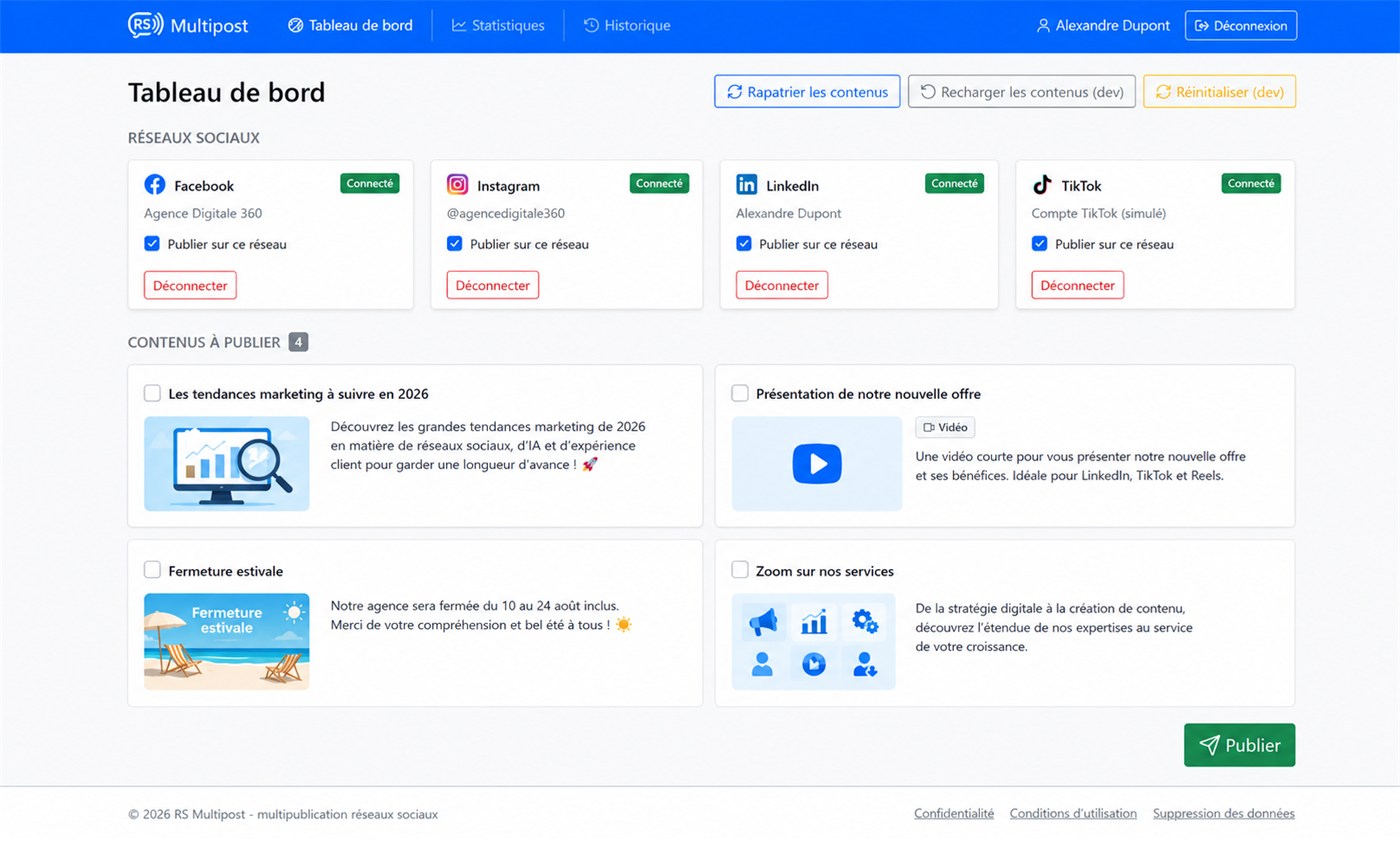Click the Connecté badge on Instagram card

(x=659, y=183)
